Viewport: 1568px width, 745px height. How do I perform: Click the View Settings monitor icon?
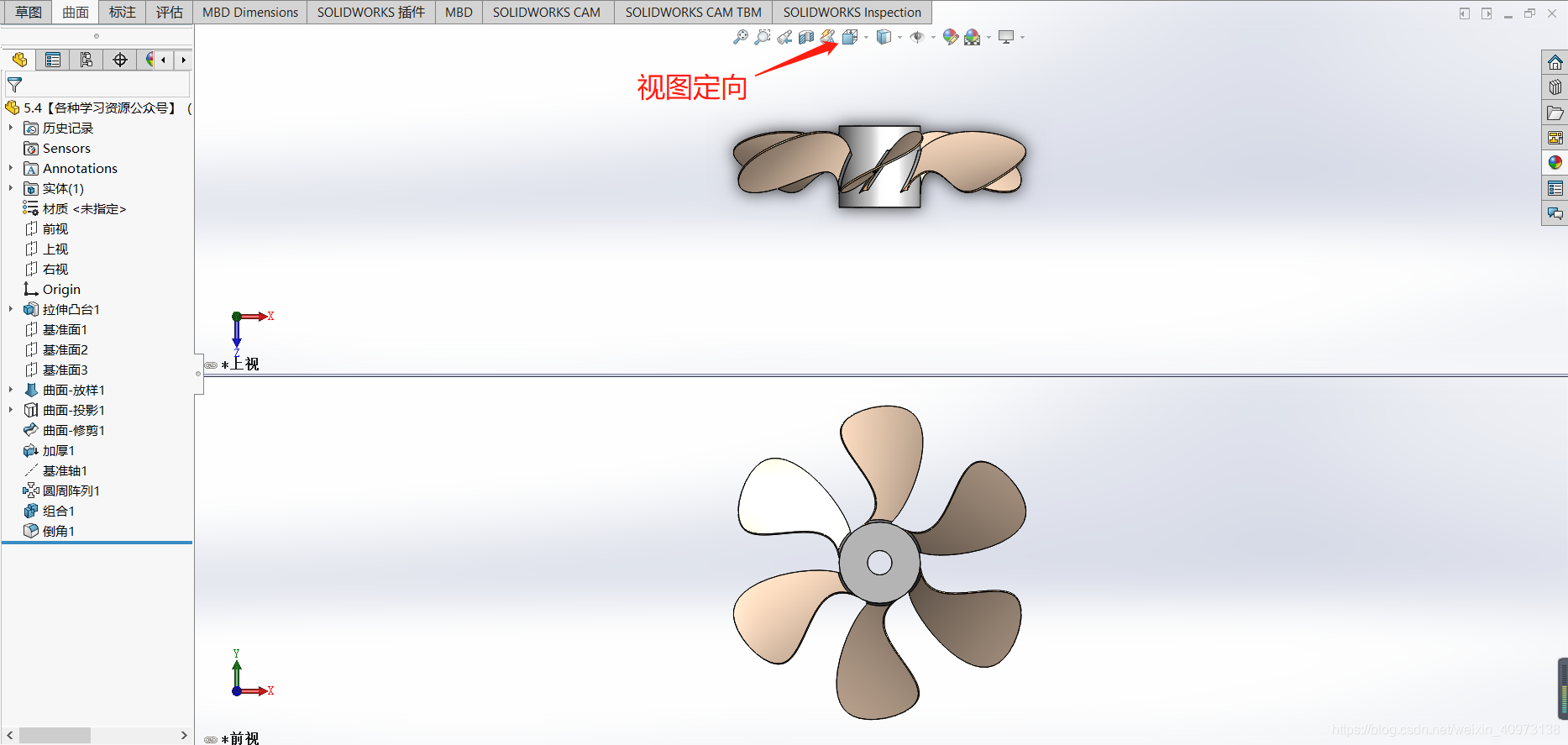tap(1006, 37)
